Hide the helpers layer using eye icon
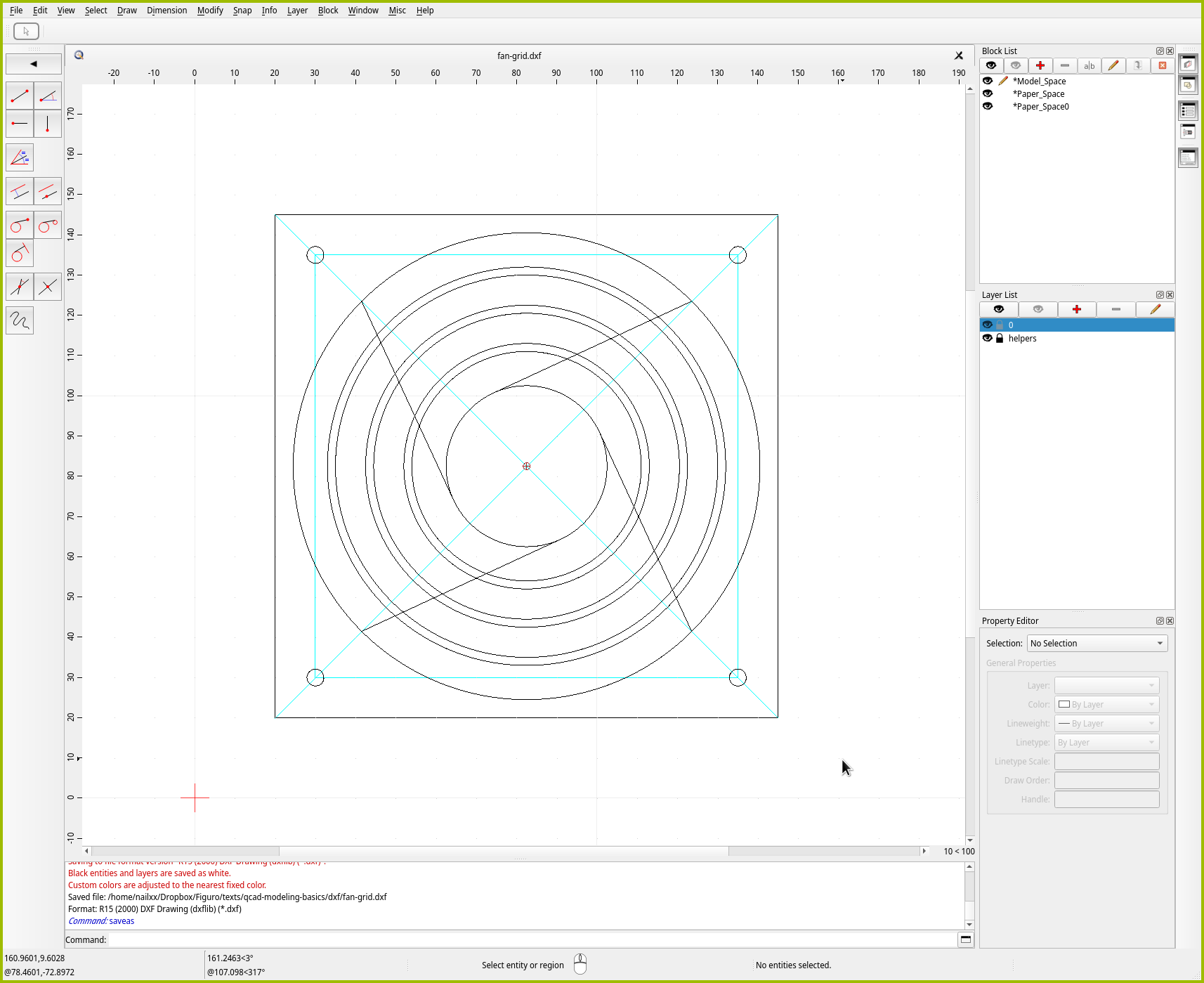The image size is (1204, 983). 988,338
